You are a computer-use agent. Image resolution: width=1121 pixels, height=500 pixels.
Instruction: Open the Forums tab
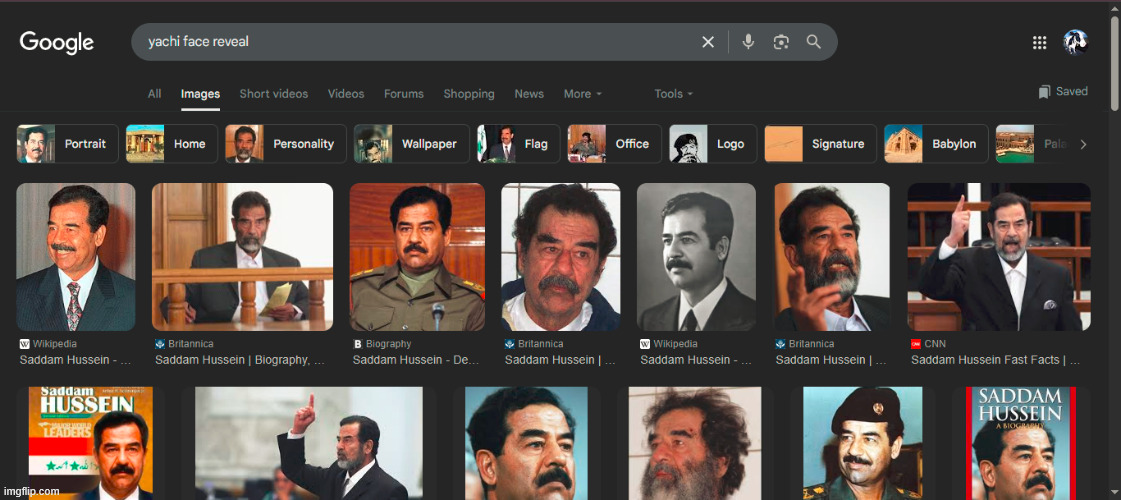pyautogui.click(x=404, y=94)
